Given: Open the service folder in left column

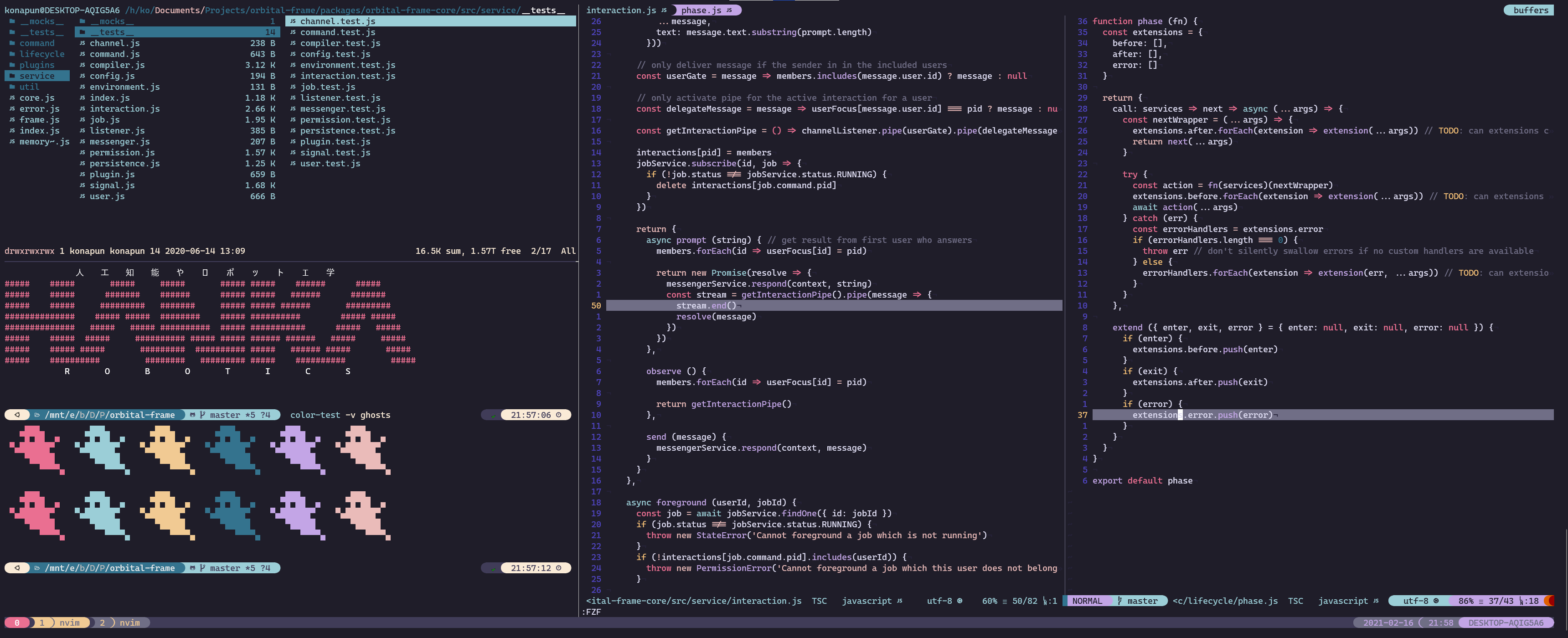Looking at the screenshot, I should tap(36, 76).
